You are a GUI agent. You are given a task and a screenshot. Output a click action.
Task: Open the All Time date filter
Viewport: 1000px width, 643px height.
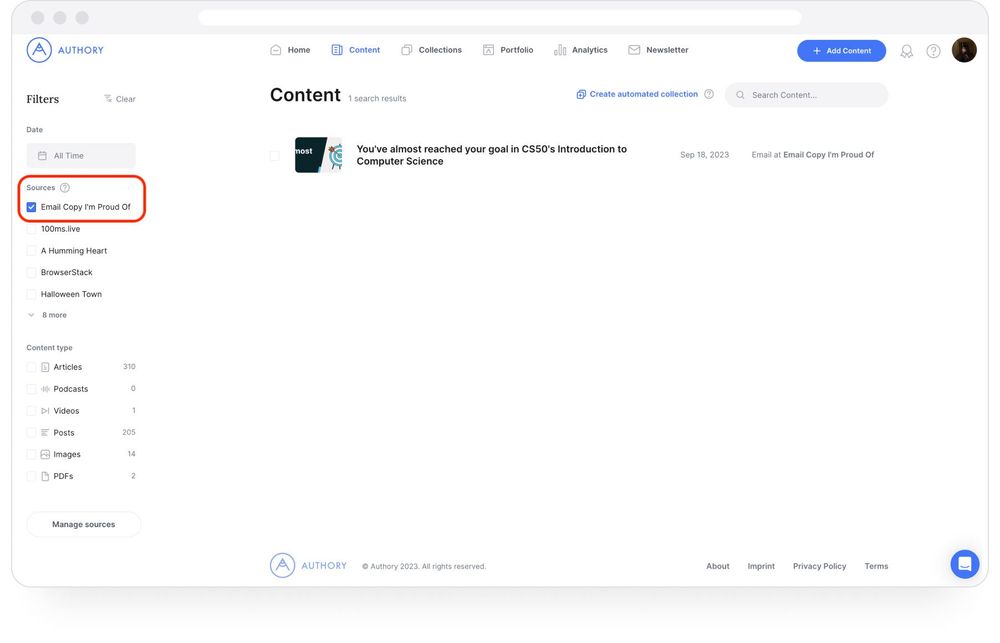[81, 155]
